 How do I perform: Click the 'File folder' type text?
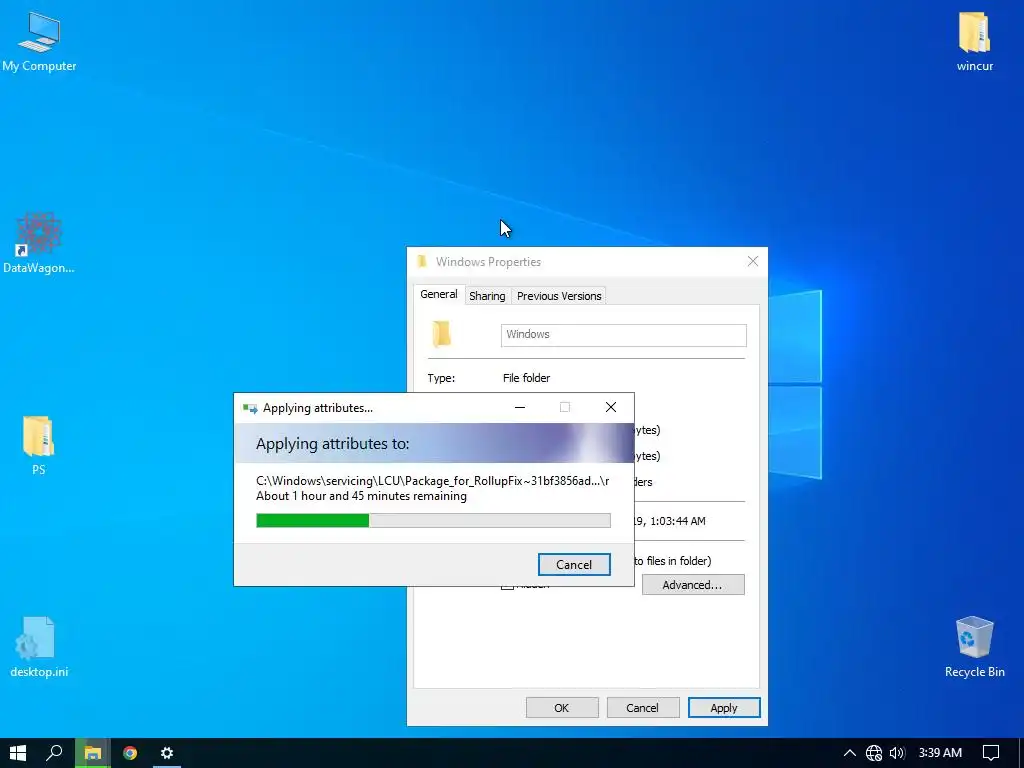(526, 378)
